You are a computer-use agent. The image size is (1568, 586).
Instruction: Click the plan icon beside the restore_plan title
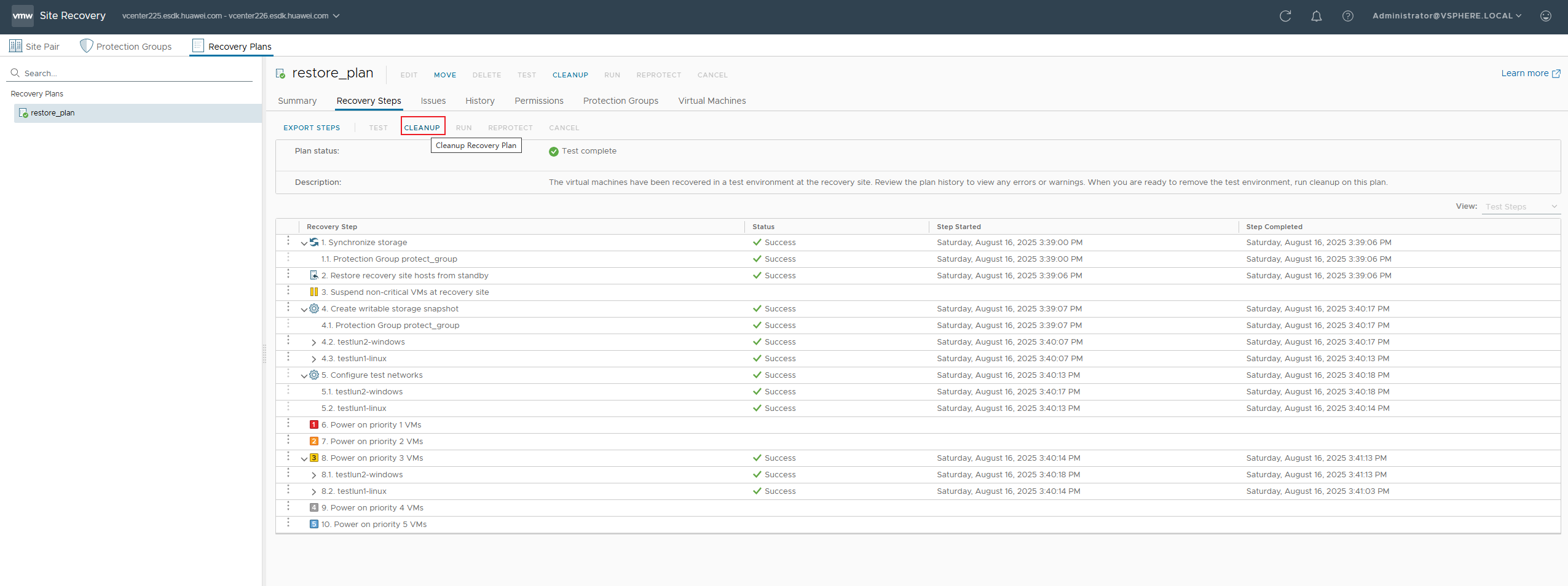280,74
